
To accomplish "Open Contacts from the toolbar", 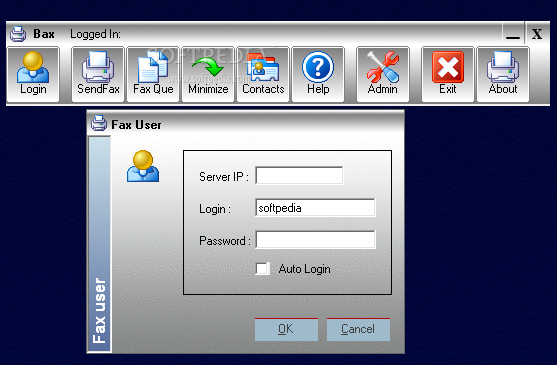I will [x=263, y=74].
